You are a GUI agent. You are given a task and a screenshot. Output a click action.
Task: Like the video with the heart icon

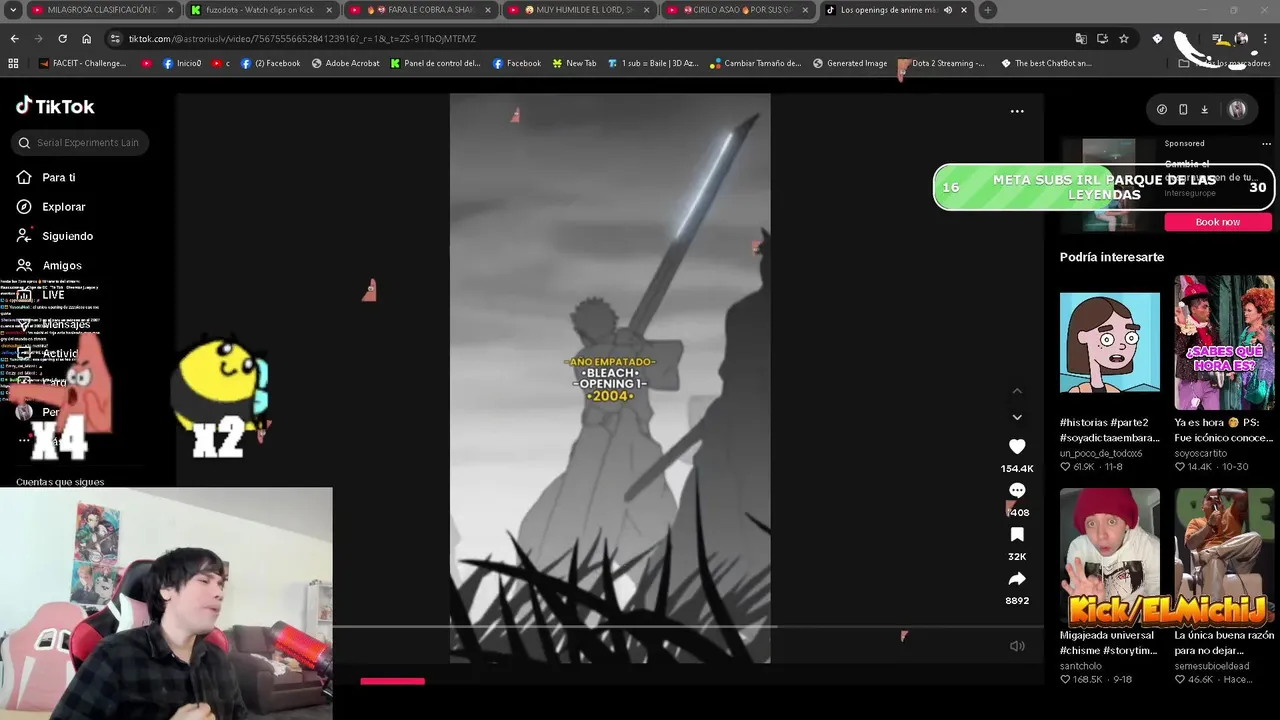(x=1017, y=446)
